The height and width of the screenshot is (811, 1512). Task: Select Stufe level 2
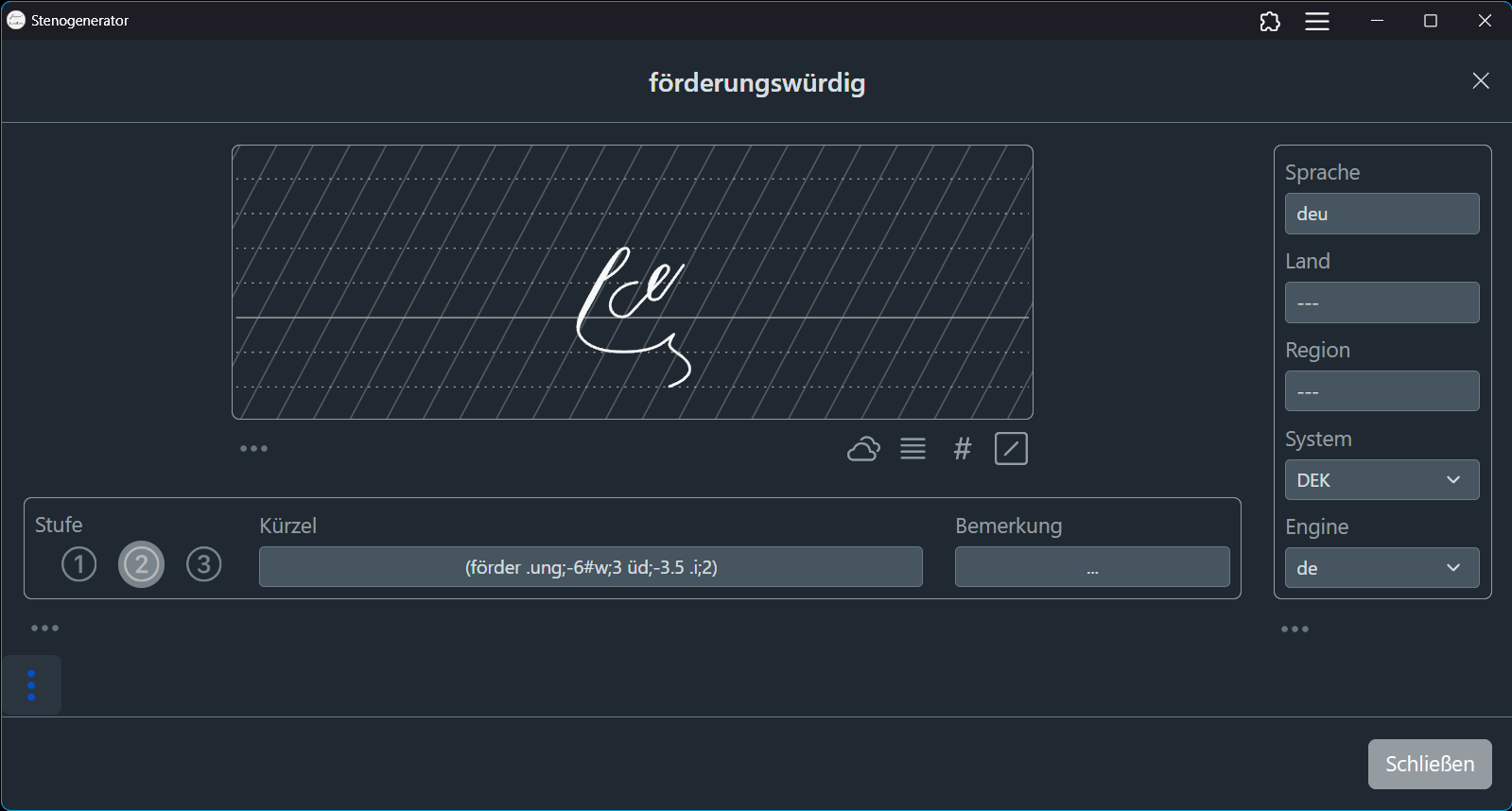tap(141, 564)
